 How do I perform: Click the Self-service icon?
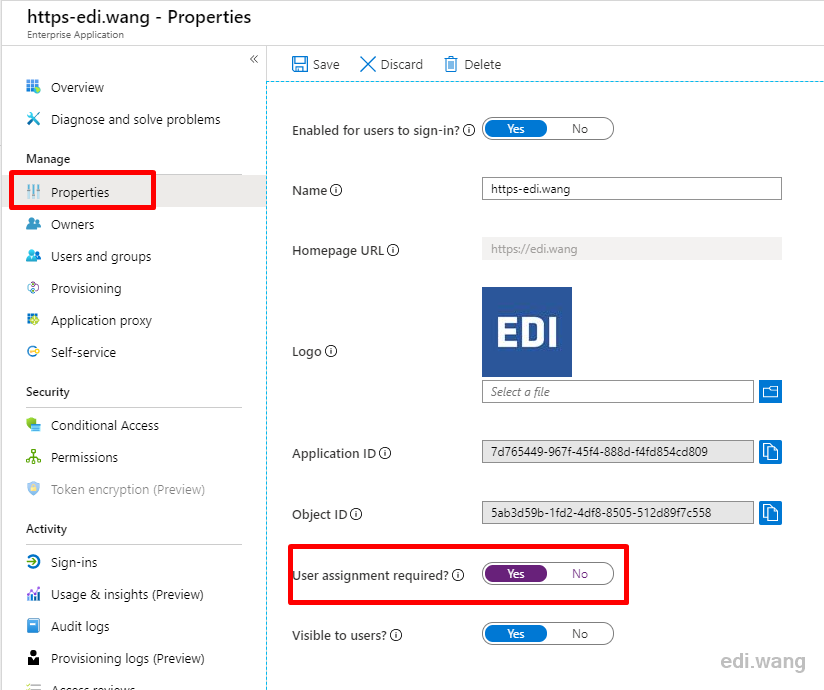(x=33, y=351)
